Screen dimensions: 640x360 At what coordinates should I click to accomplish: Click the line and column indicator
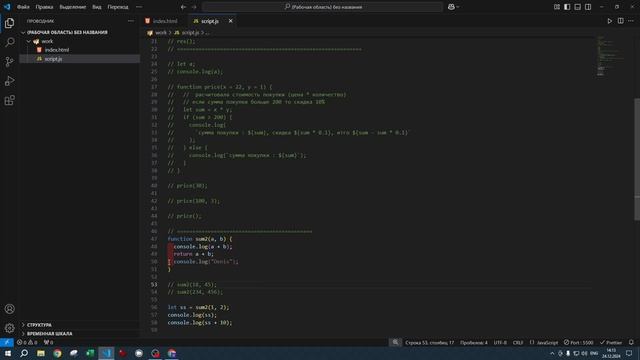[x=429, y=342]
